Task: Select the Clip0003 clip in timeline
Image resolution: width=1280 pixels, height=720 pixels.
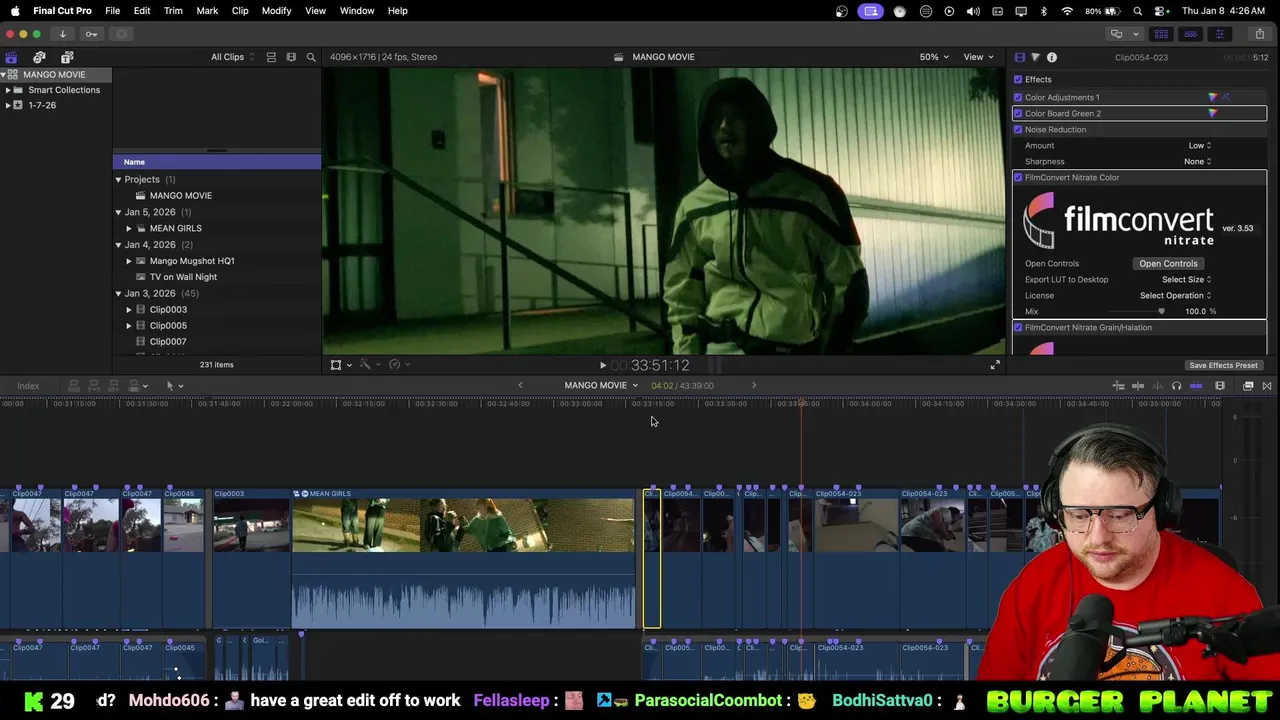Action: click(251, 559)
